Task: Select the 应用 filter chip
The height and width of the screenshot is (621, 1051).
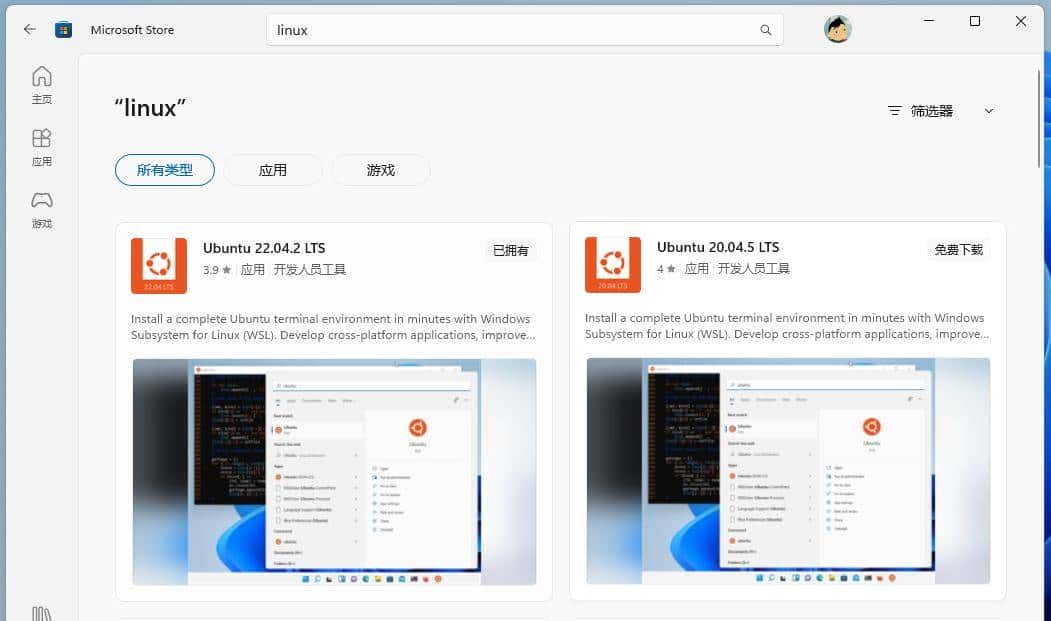Action: pyautogui.click(x=272, y=170)
